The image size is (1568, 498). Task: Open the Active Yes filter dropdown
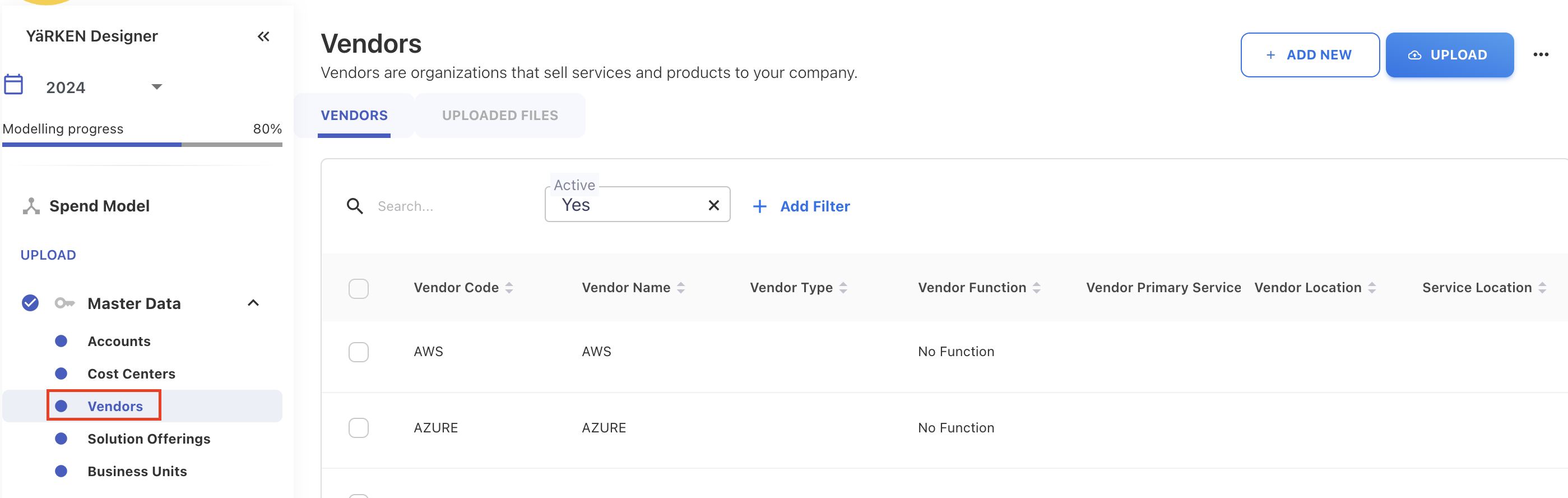click(627, 205)
